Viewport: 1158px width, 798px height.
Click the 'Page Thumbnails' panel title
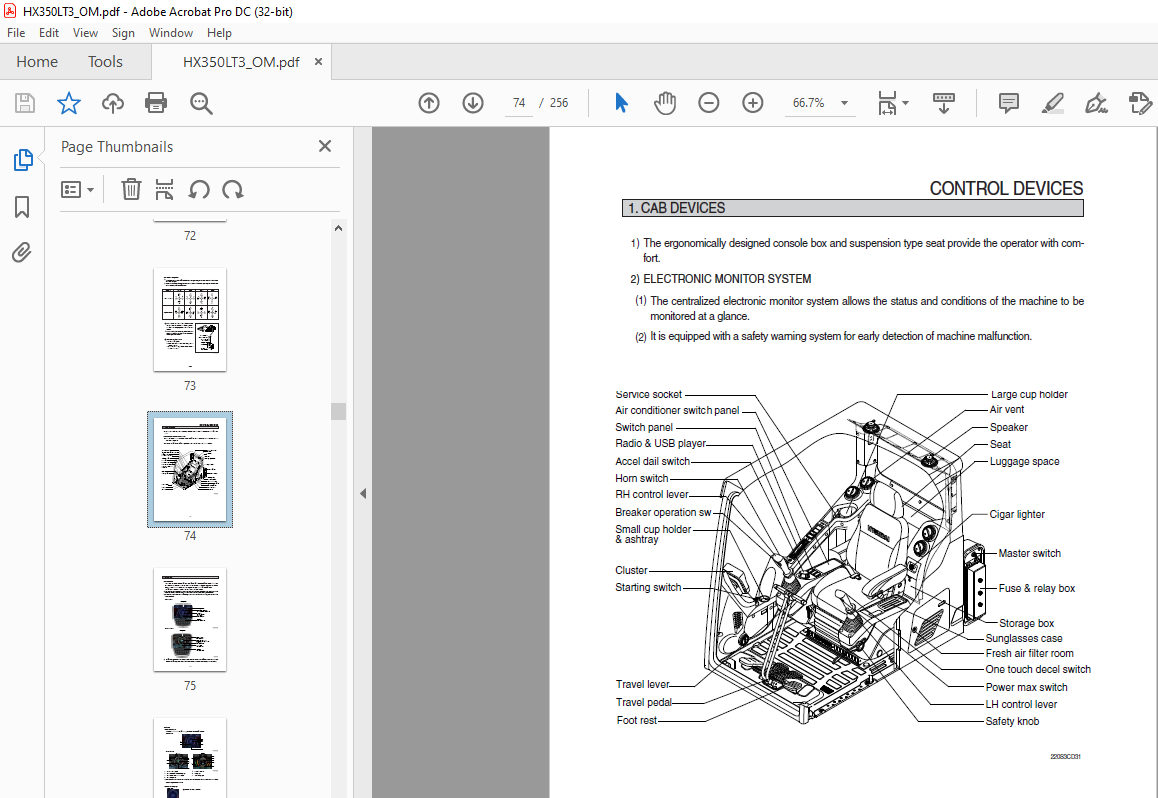pyautogui.click(x=117, y=147)
